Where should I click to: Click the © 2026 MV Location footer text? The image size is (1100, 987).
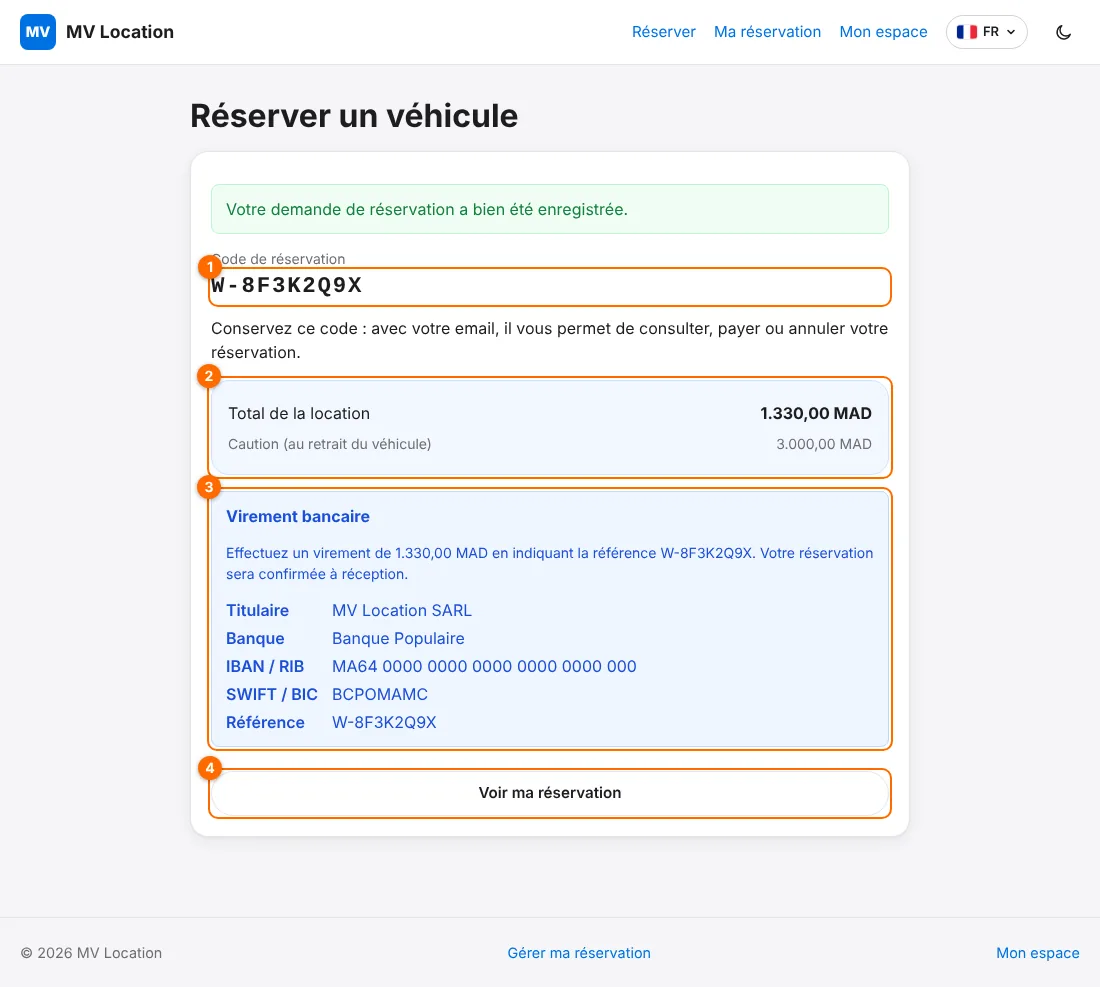click(91, 953)
